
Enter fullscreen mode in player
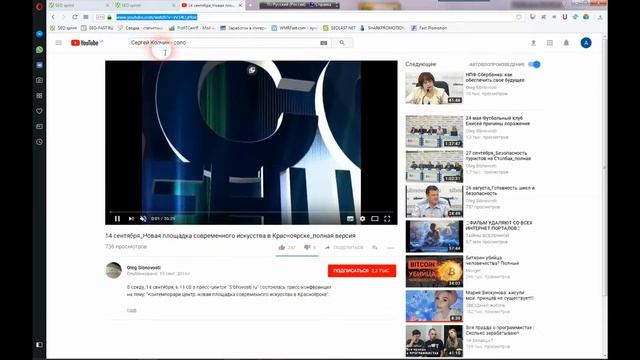387,219
